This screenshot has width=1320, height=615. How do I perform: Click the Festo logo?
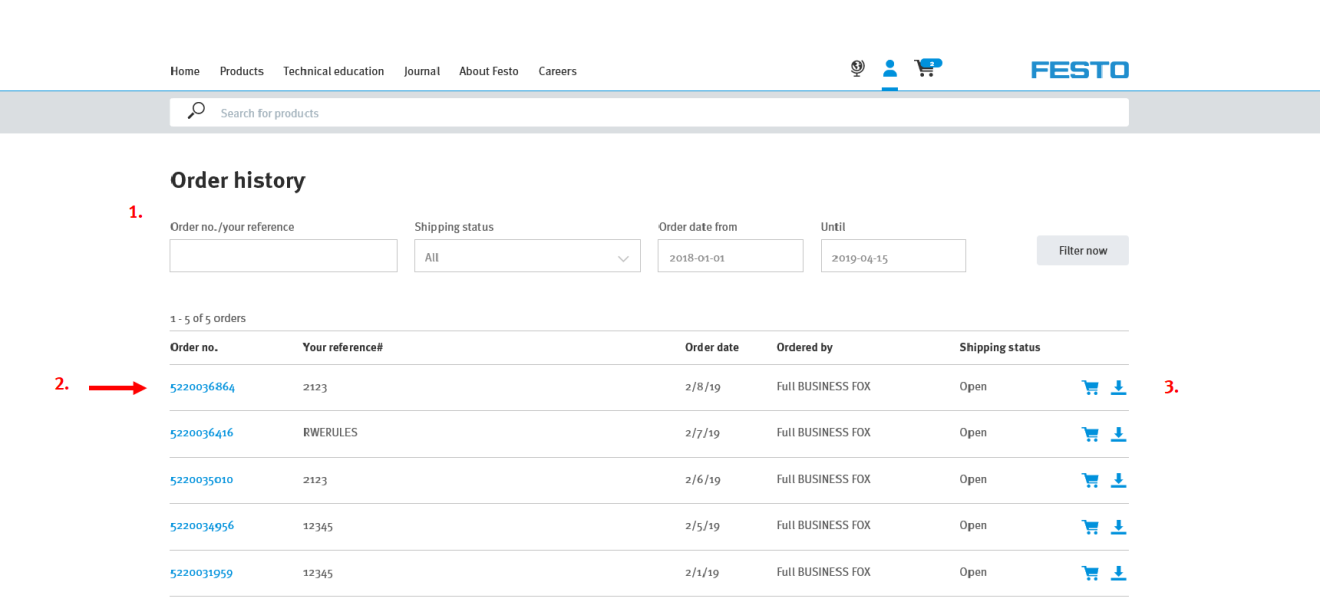(1079, 70)
